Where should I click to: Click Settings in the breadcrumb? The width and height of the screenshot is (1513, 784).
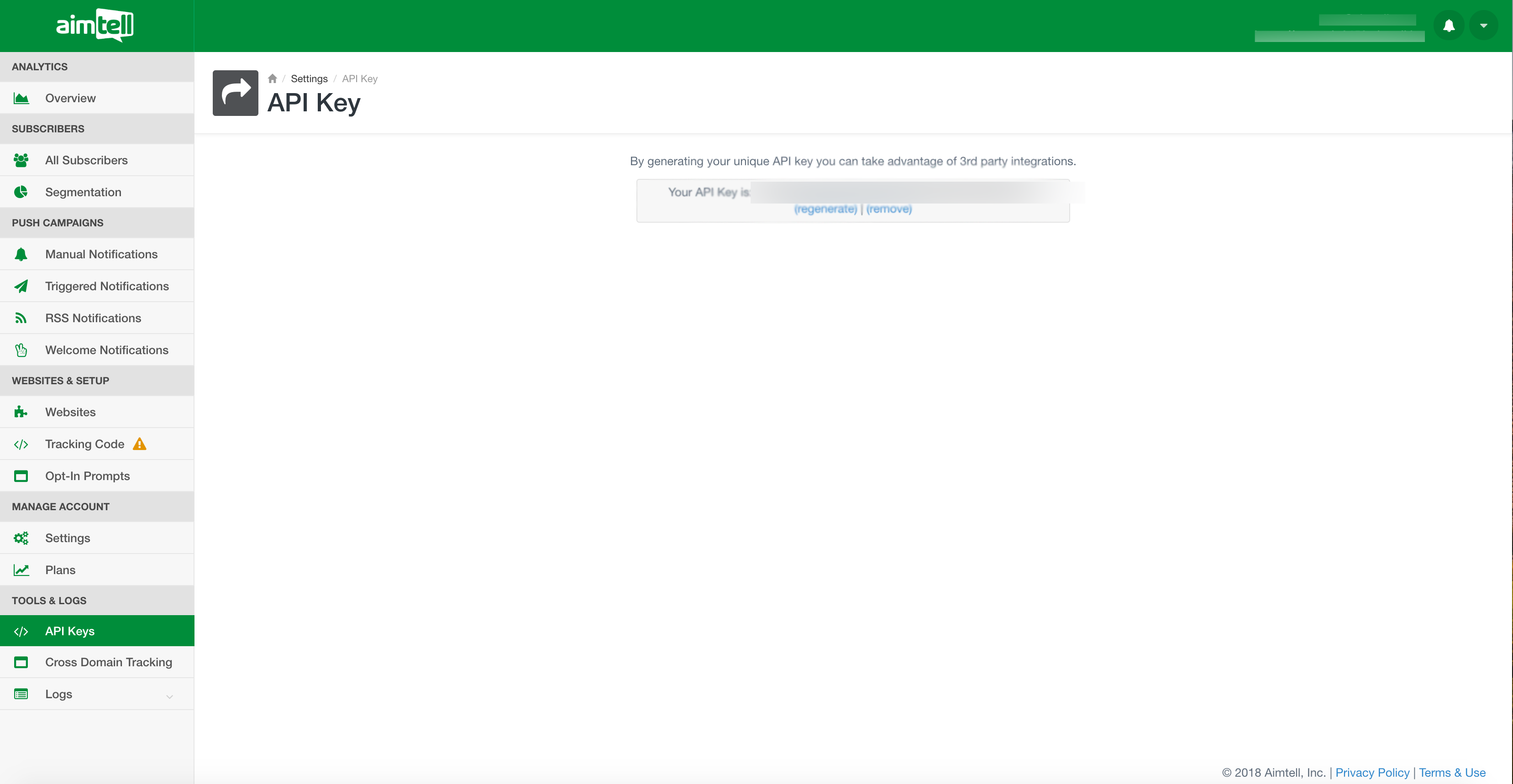309,78
